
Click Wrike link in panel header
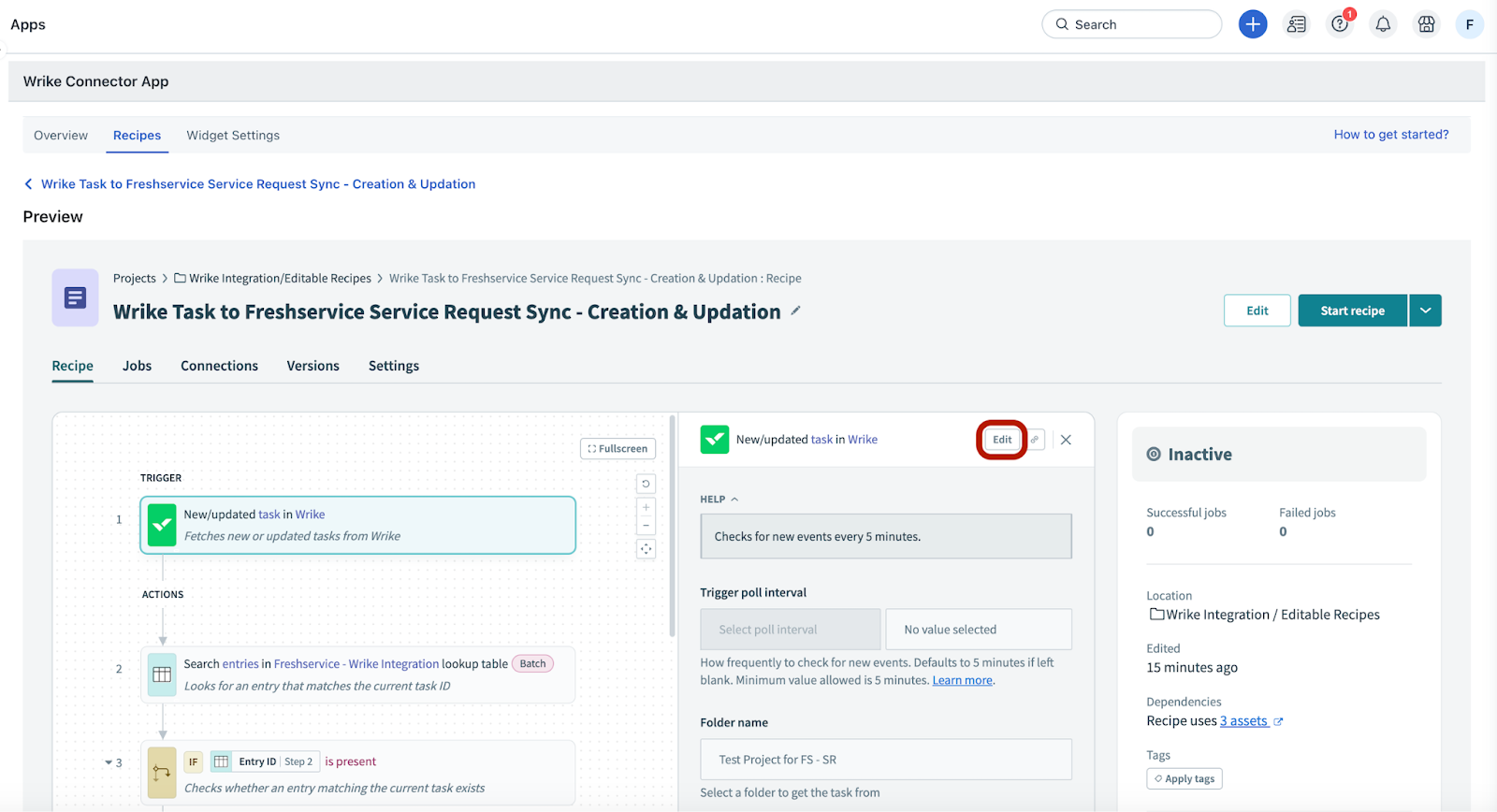[863, 440]
